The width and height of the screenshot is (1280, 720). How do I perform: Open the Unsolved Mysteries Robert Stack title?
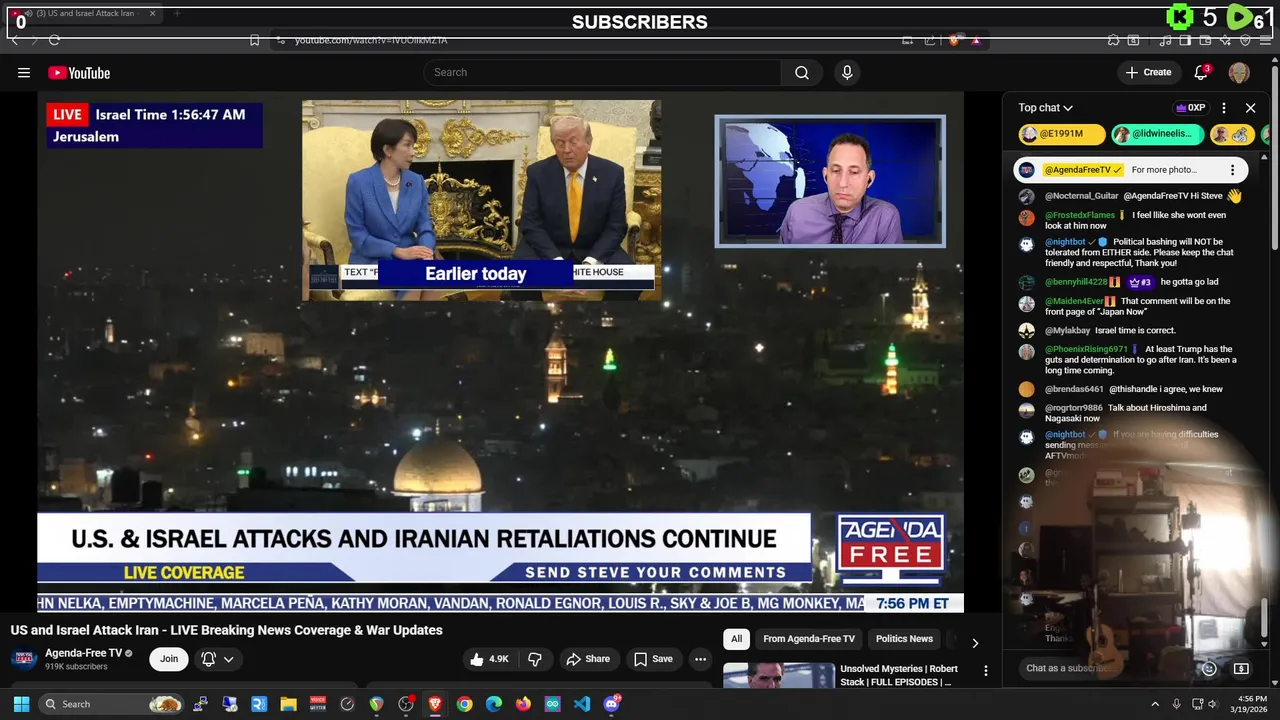click(899, 675)
